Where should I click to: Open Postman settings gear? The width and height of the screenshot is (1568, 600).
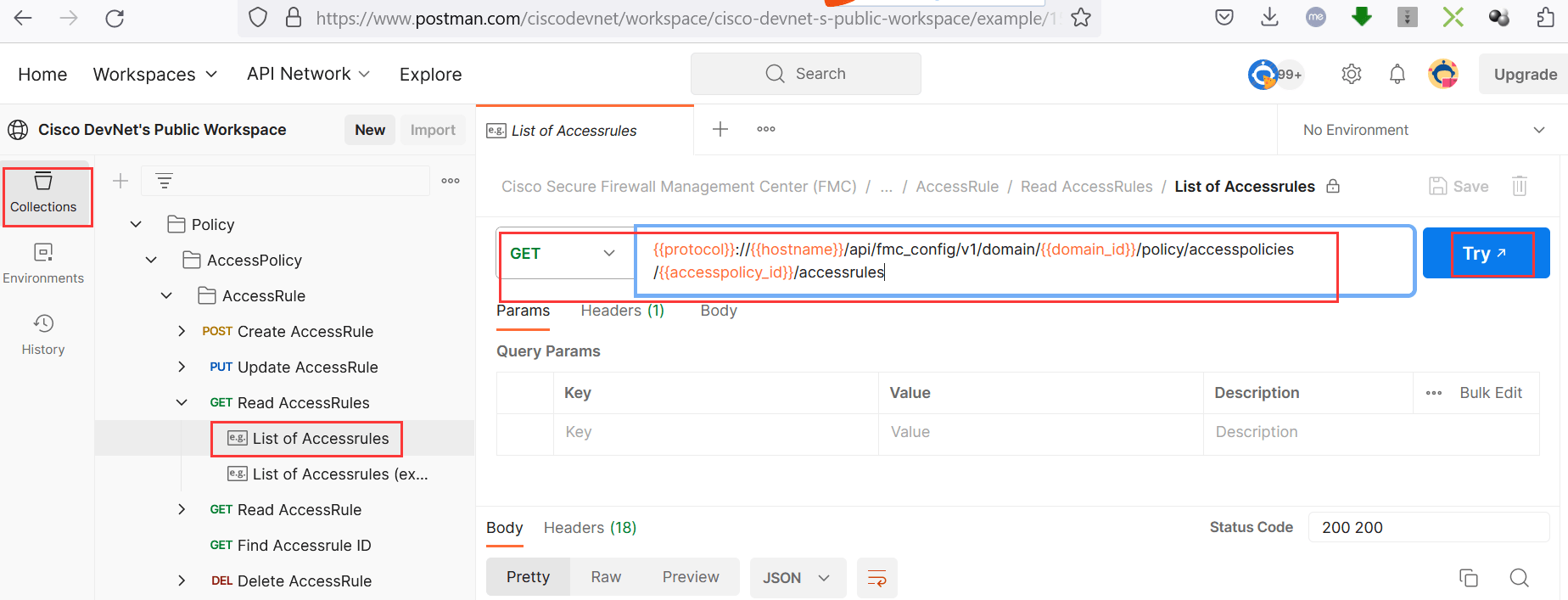(1352, 74)
